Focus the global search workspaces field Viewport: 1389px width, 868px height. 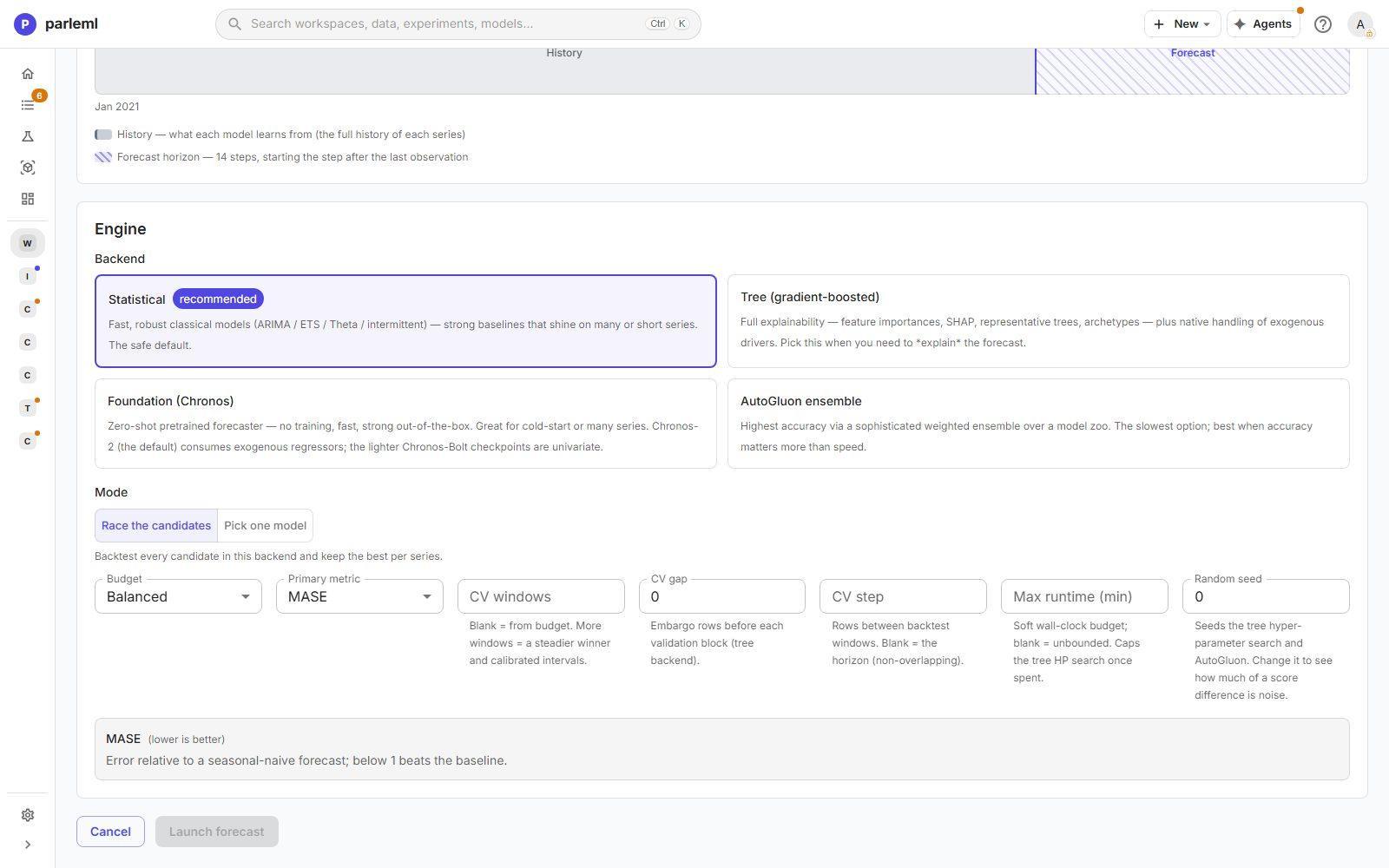click(458, 24)
